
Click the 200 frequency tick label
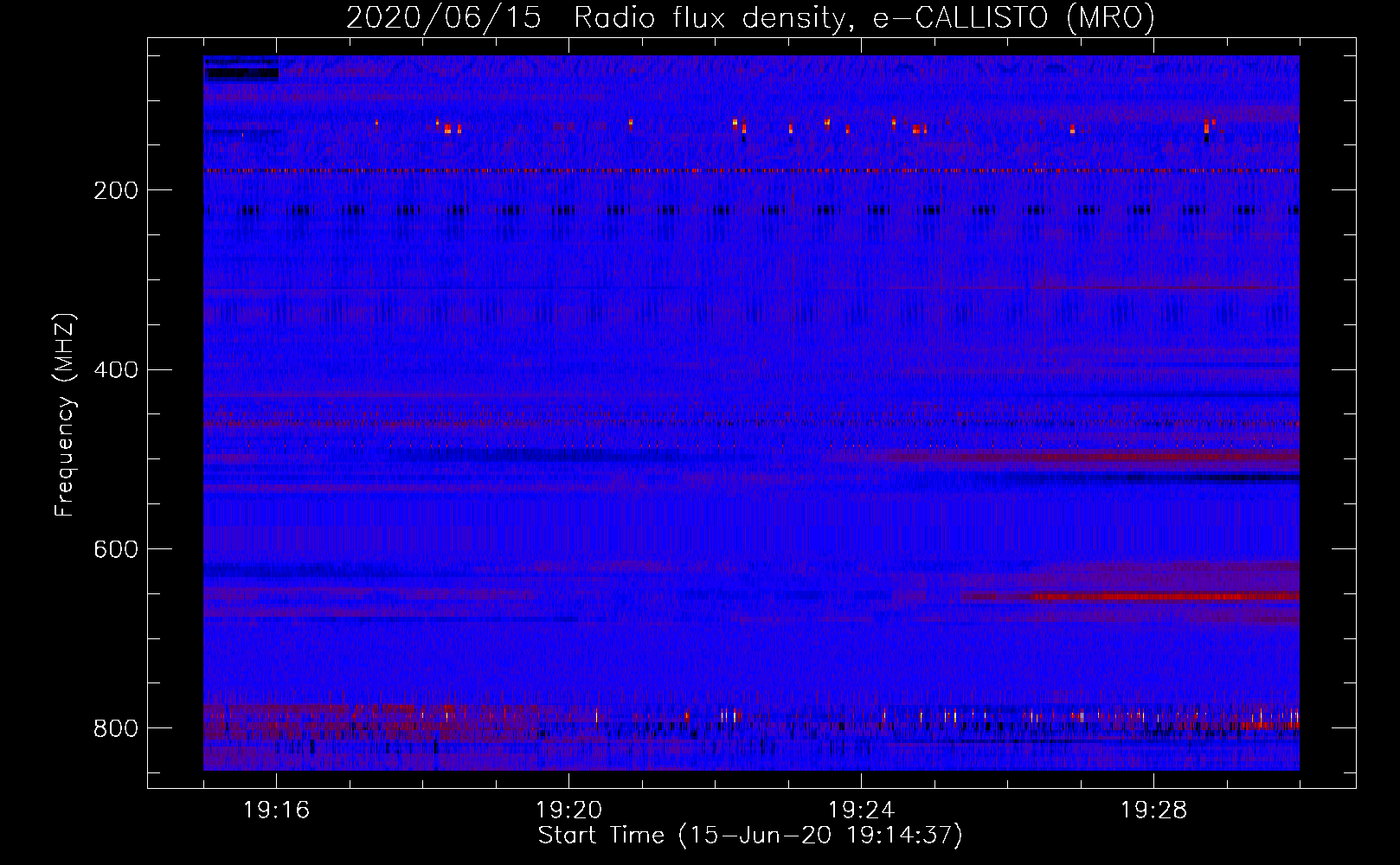[x=116, y=190]
